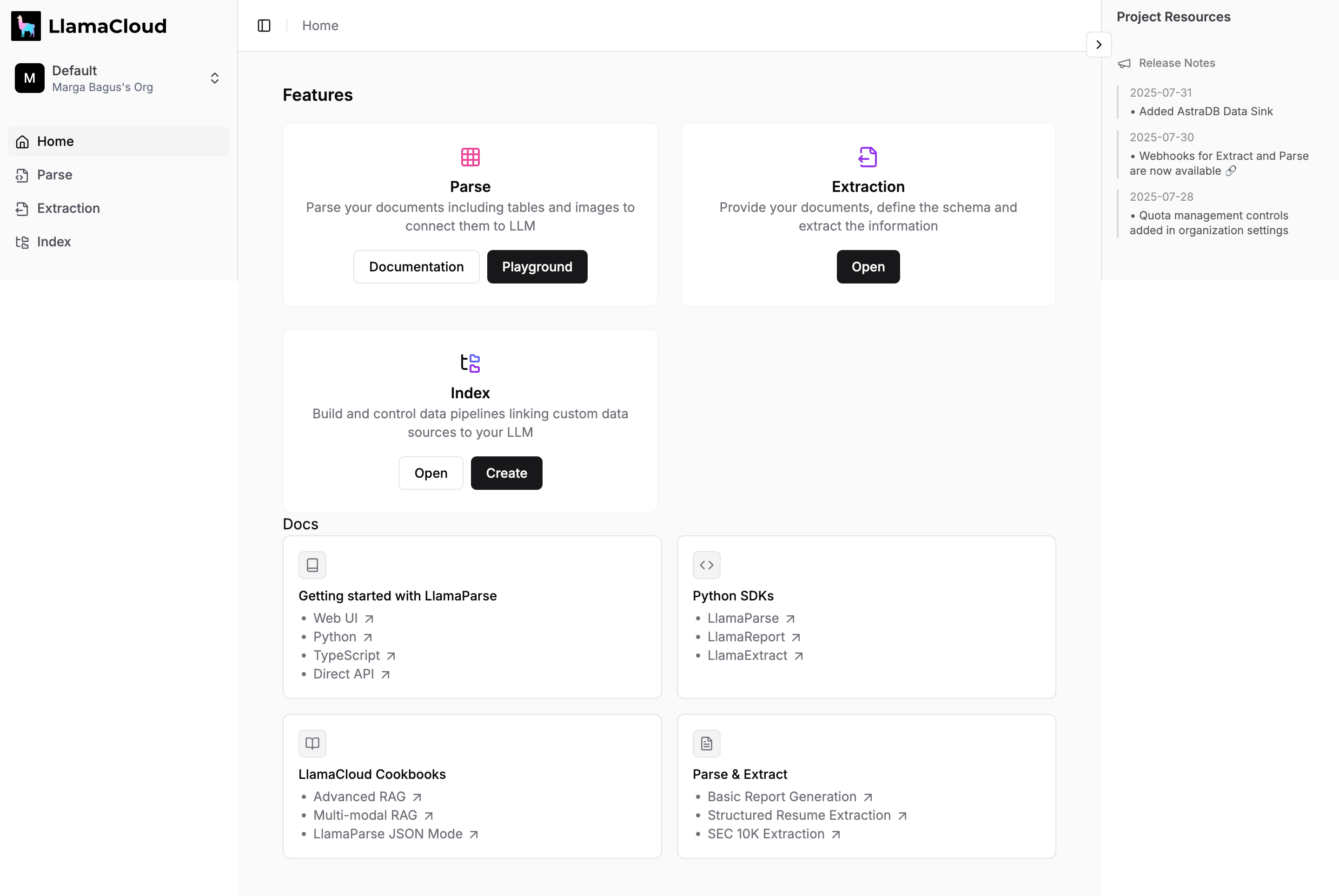The width and height of the screenshot is (1339, 896).
Task: Select Home in the navigation menu
Action: [x=55, y=141]
